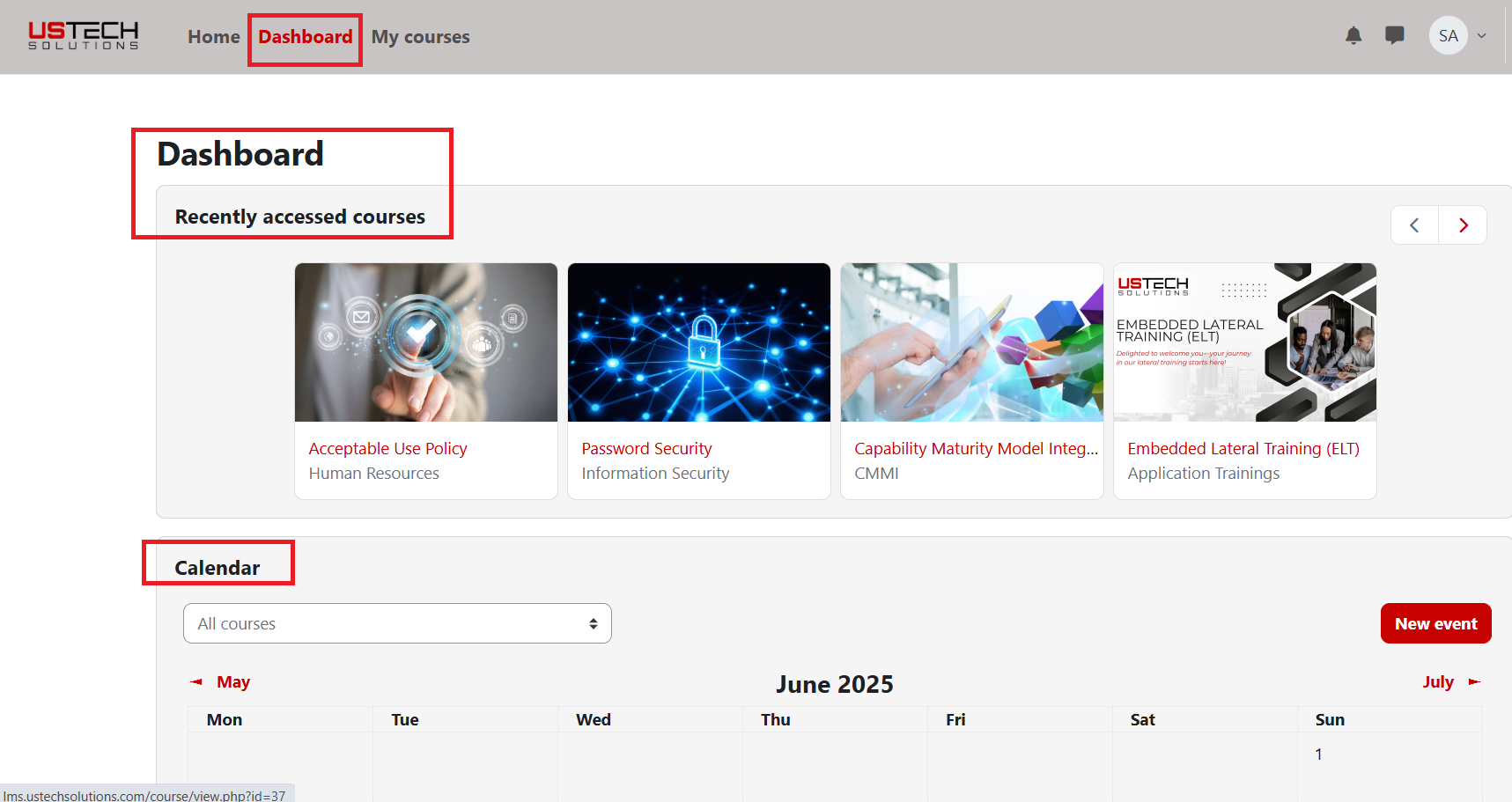Screen dimensions: 1512x802
Task: Click the Capability Maturity Model Integ... link
Action: coord(977,449)
